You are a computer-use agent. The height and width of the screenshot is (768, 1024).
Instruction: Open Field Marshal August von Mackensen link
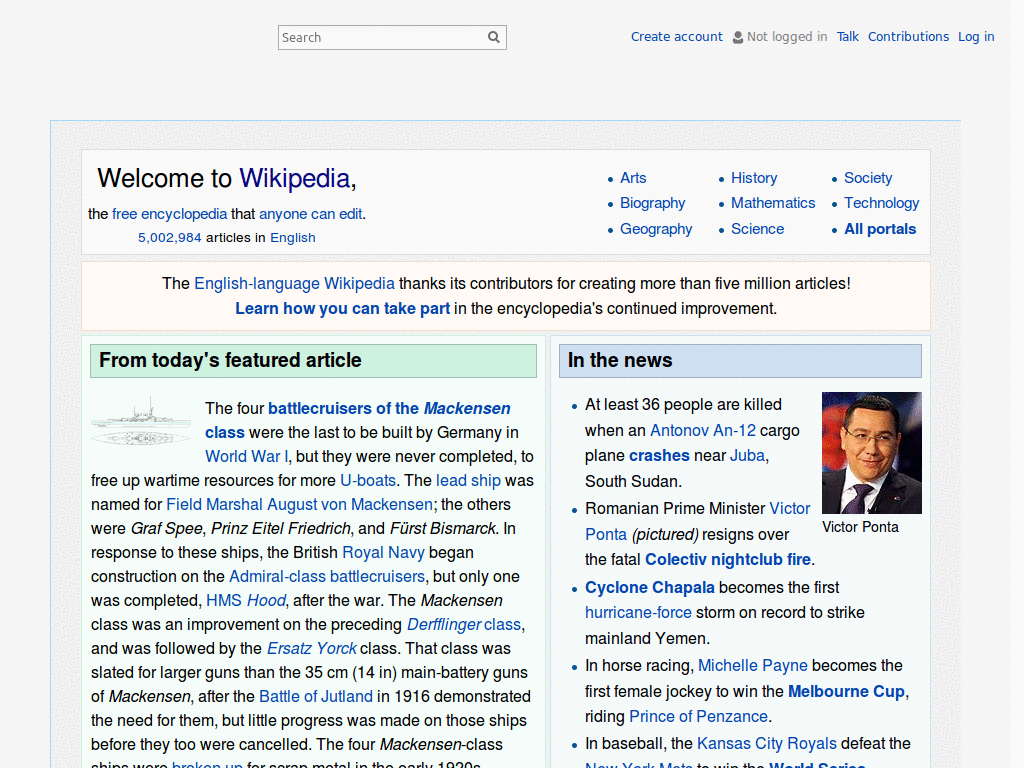(x=299, y=505)
